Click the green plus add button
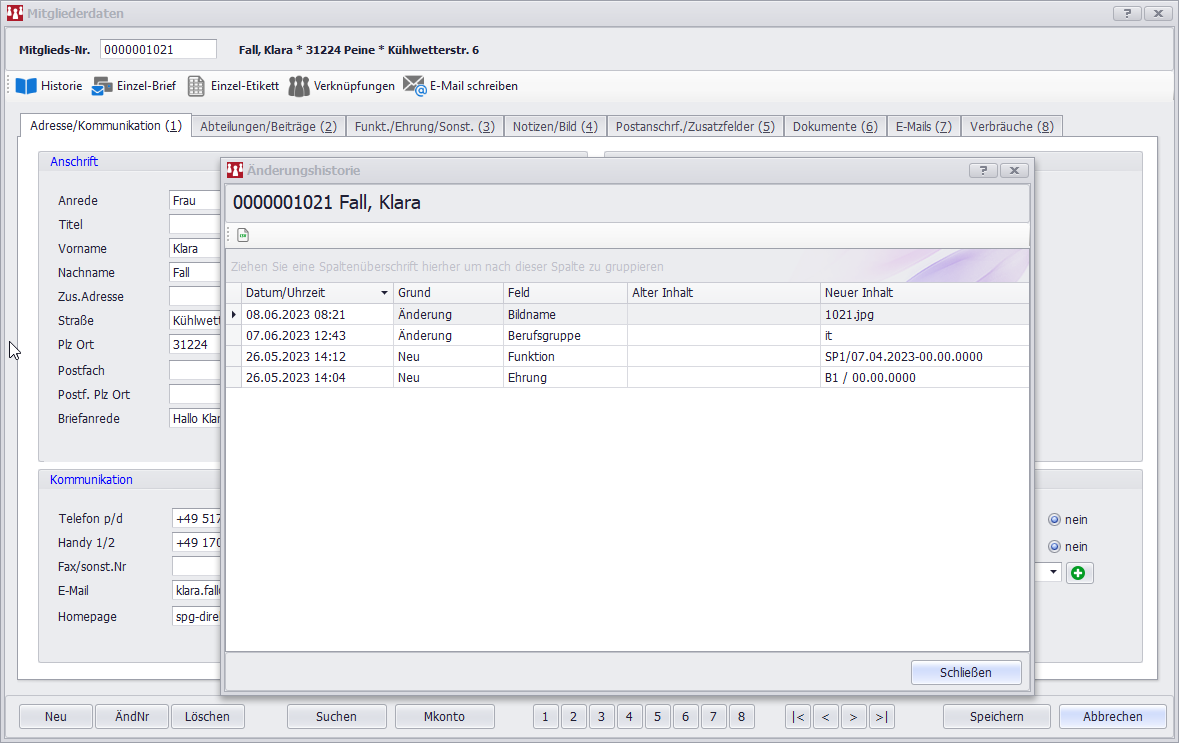This screenshot has height=743, width=1179. pos(1080,573)
